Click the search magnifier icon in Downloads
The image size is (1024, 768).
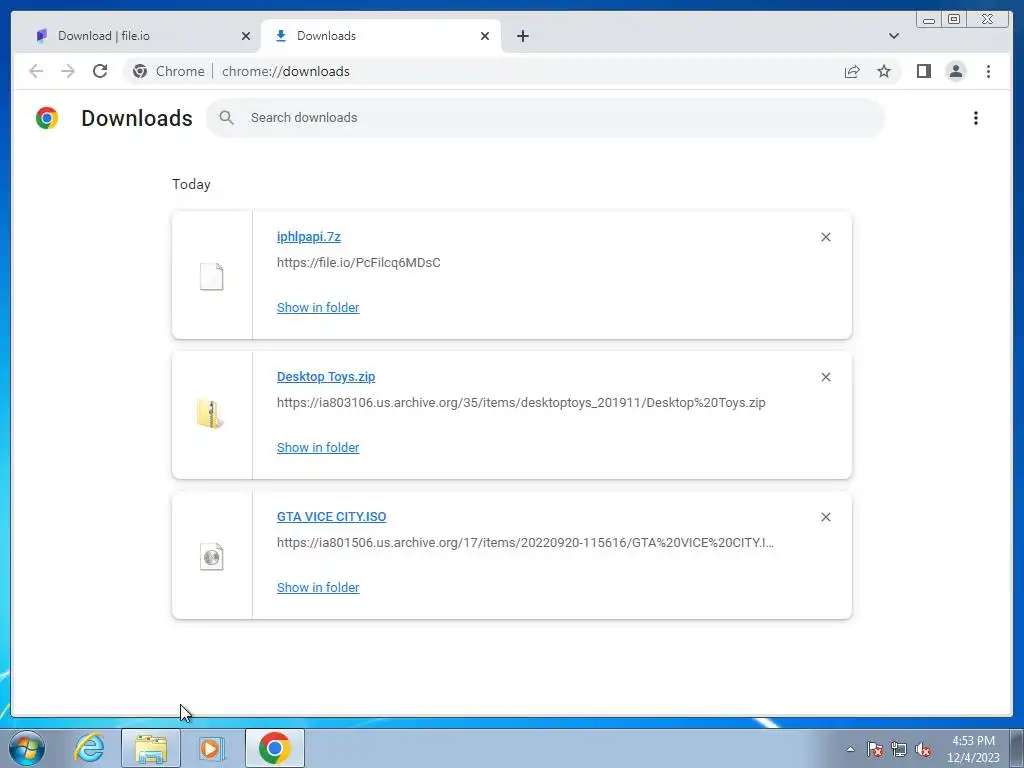pos(227,118)
